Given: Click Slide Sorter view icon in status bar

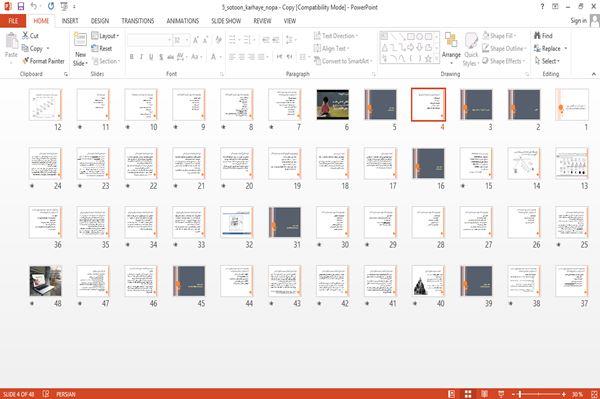Looking at the screenshot, I should [468, 394].
